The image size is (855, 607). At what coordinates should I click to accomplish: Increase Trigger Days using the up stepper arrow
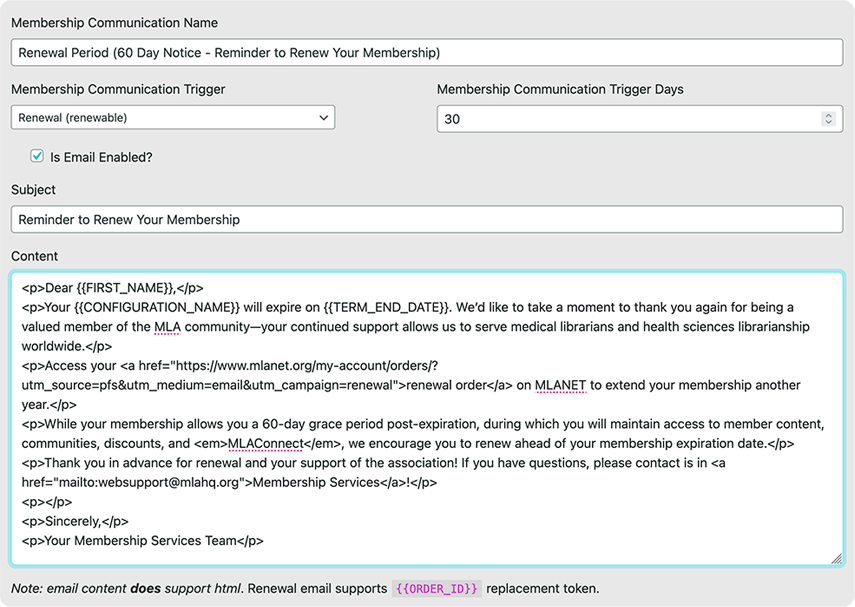click(828, 115)
